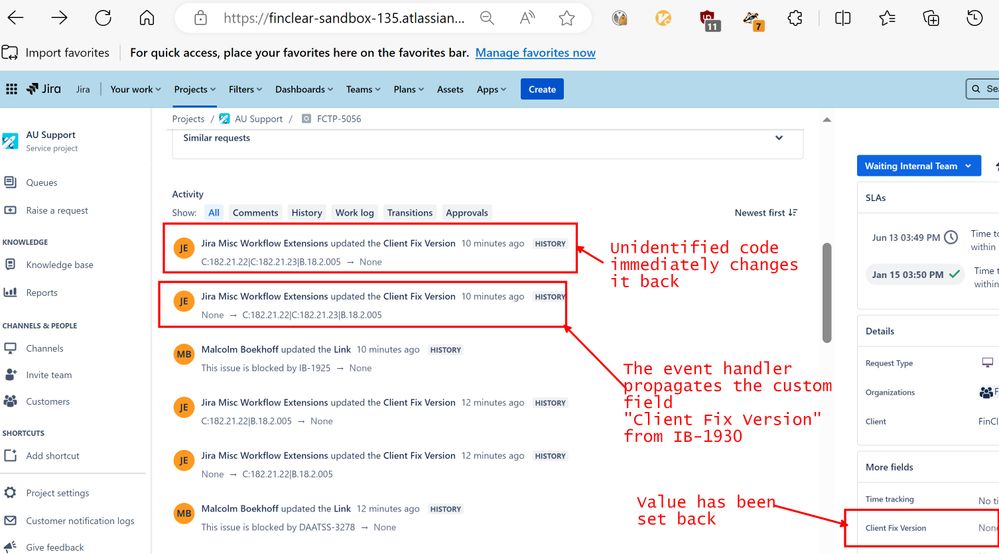Open the Your work dropdown
Viewport: 999px width, 554px height.
(x=135, y=89)
